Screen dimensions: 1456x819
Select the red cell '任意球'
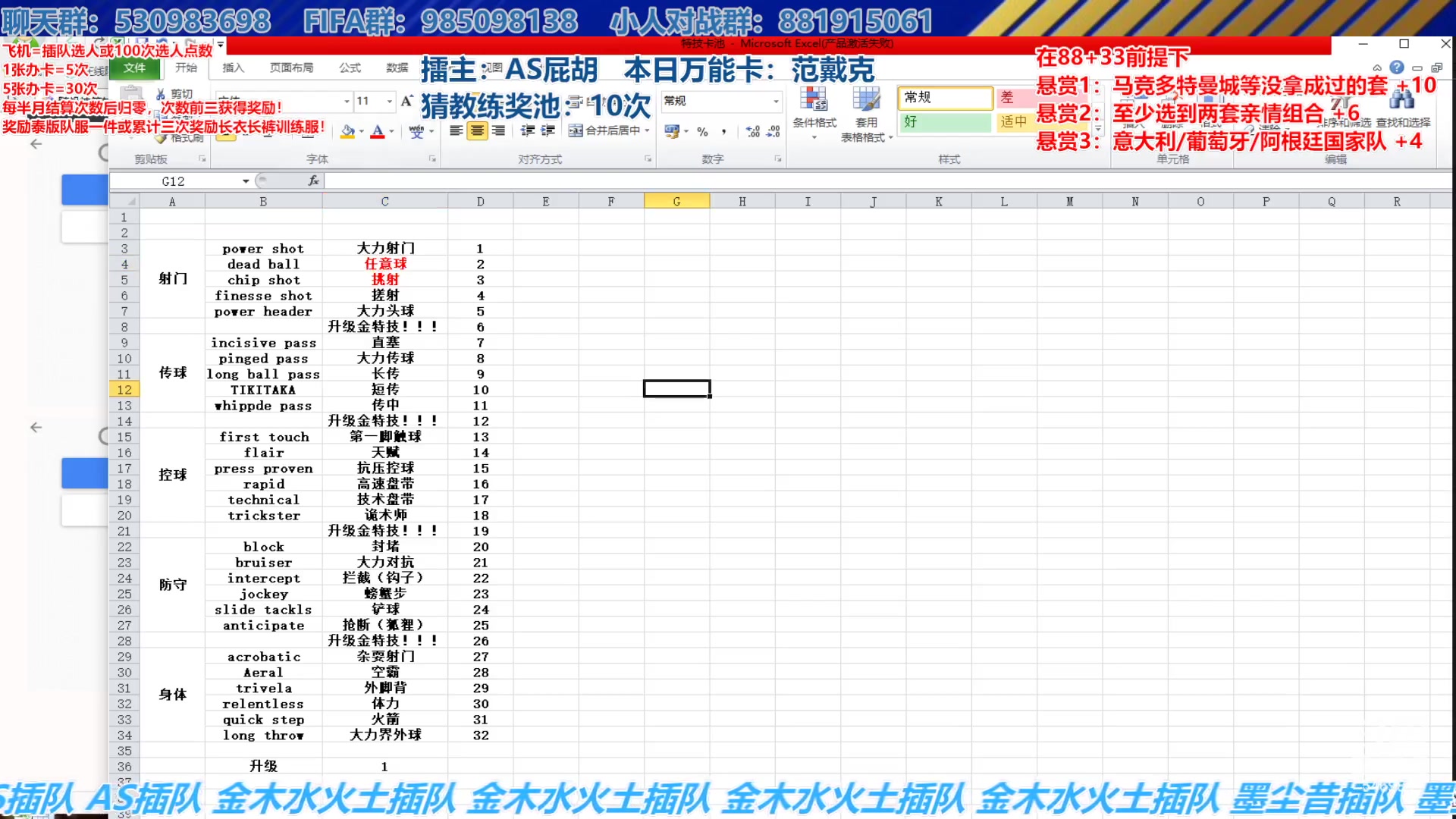click(x=385, y=264)
